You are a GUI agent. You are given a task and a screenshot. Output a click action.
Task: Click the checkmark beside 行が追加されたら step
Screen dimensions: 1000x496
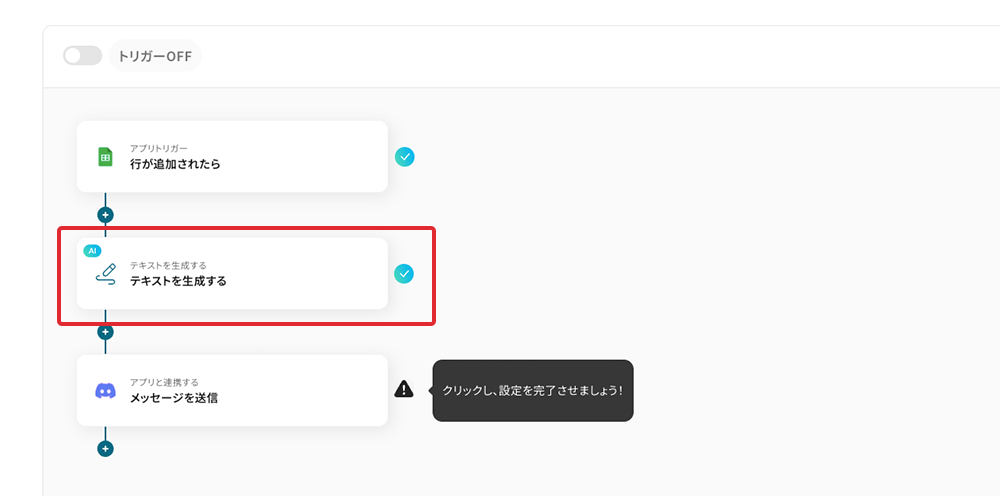(x=404, y=157)
